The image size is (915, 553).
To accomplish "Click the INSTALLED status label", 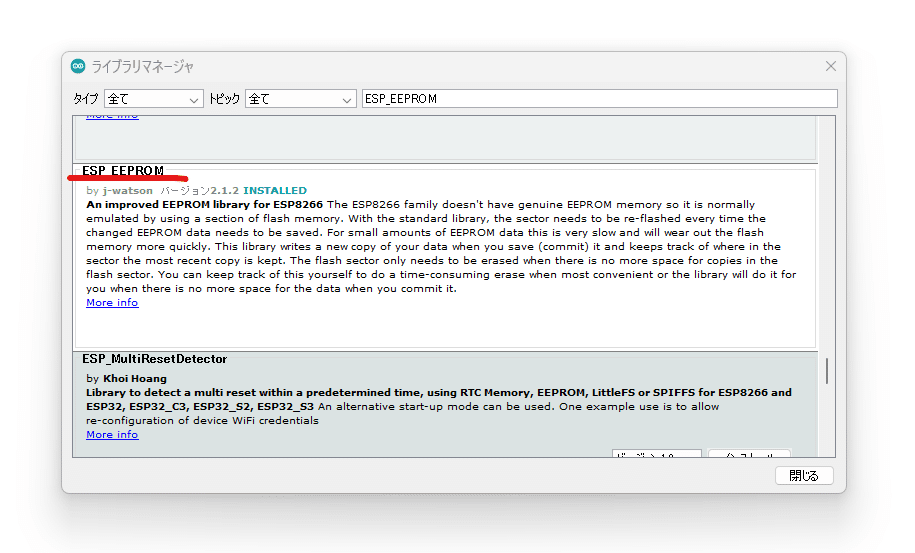I will [275, 191].
